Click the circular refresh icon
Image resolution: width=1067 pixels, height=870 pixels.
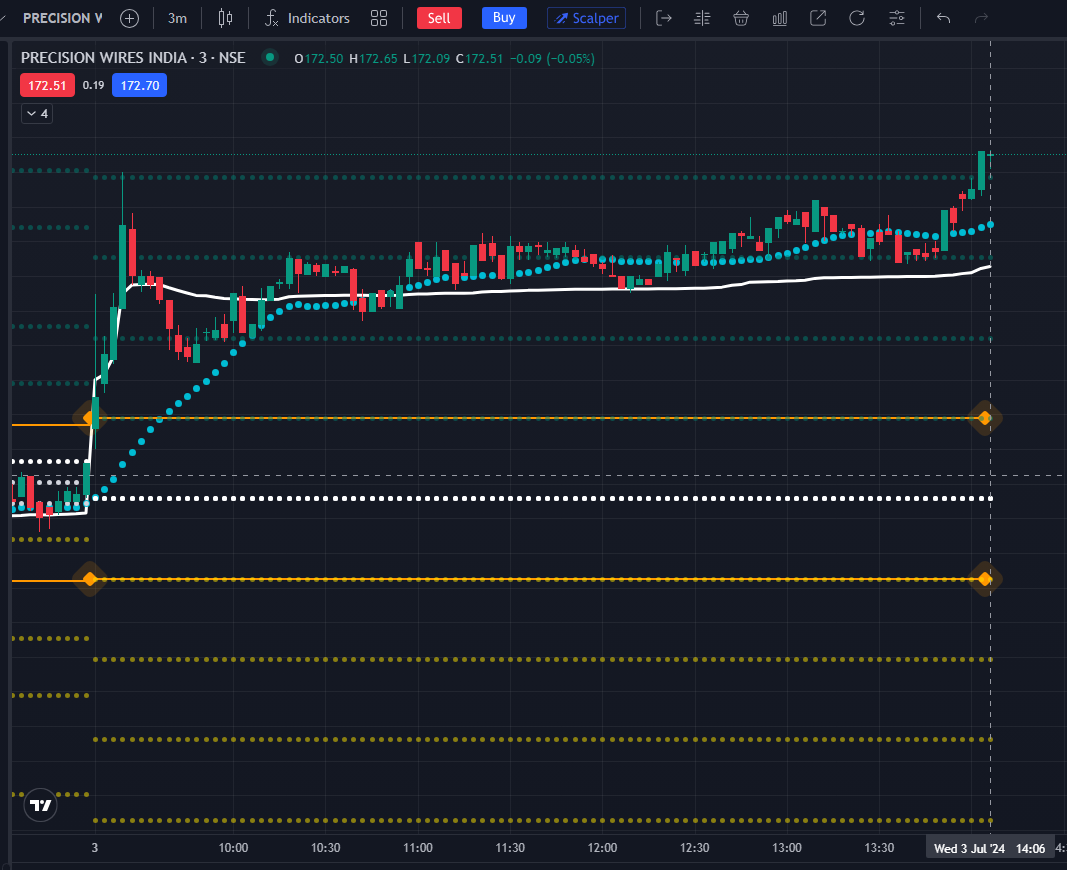[857, 18]
